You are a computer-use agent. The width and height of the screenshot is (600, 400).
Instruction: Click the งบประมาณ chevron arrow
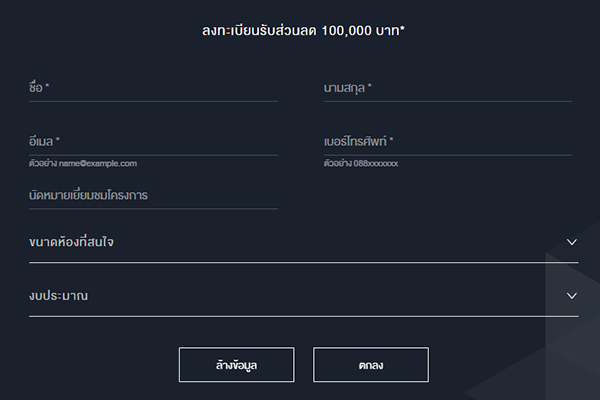point(572,296)
